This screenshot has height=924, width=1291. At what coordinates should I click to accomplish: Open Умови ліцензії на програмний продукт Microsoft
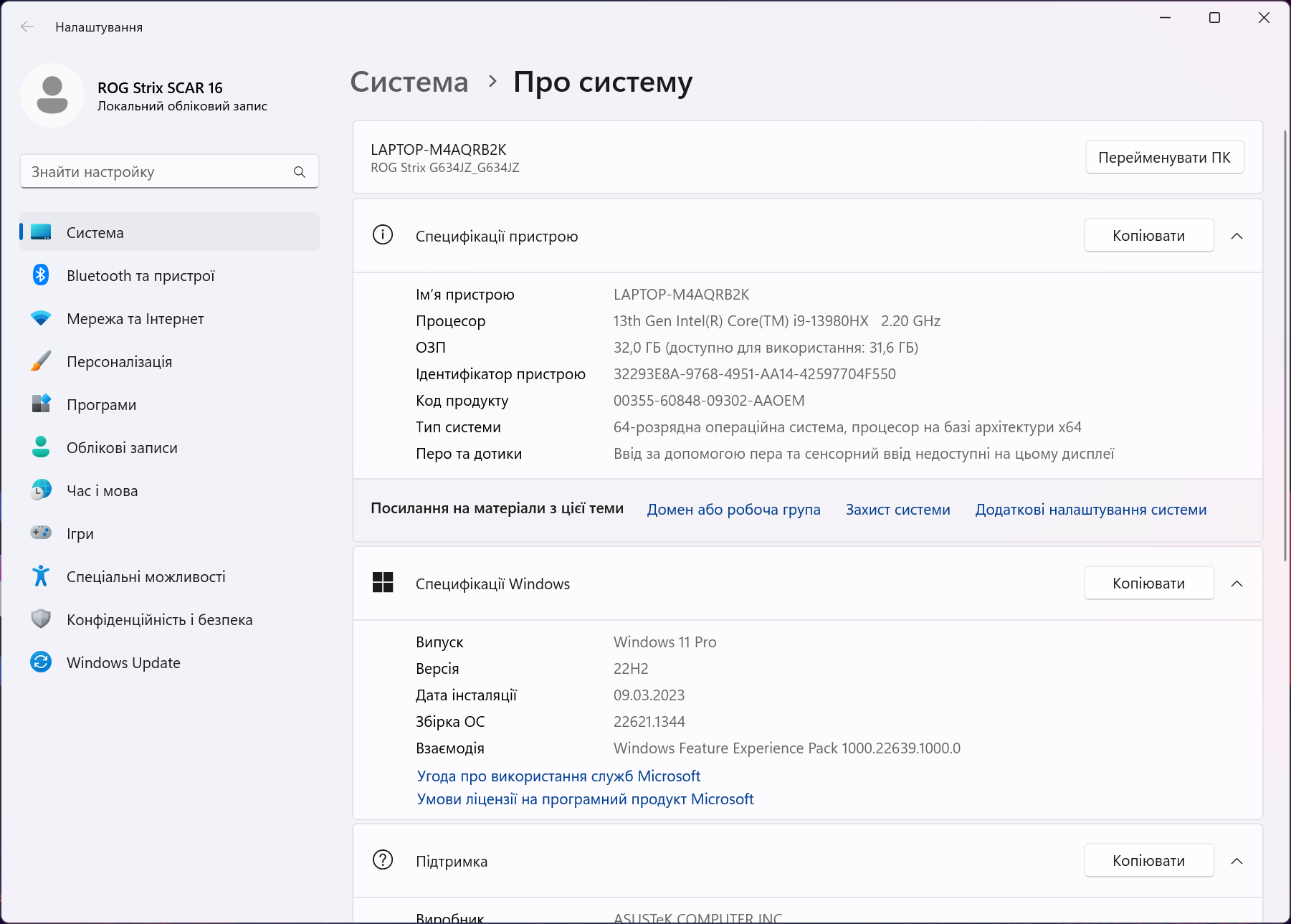point(585,799)
